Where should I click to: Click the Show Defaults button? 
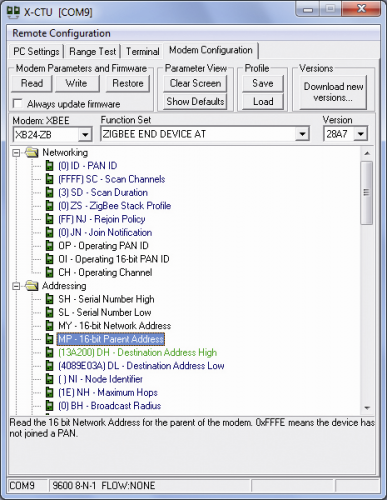click(x=195, y=101)
